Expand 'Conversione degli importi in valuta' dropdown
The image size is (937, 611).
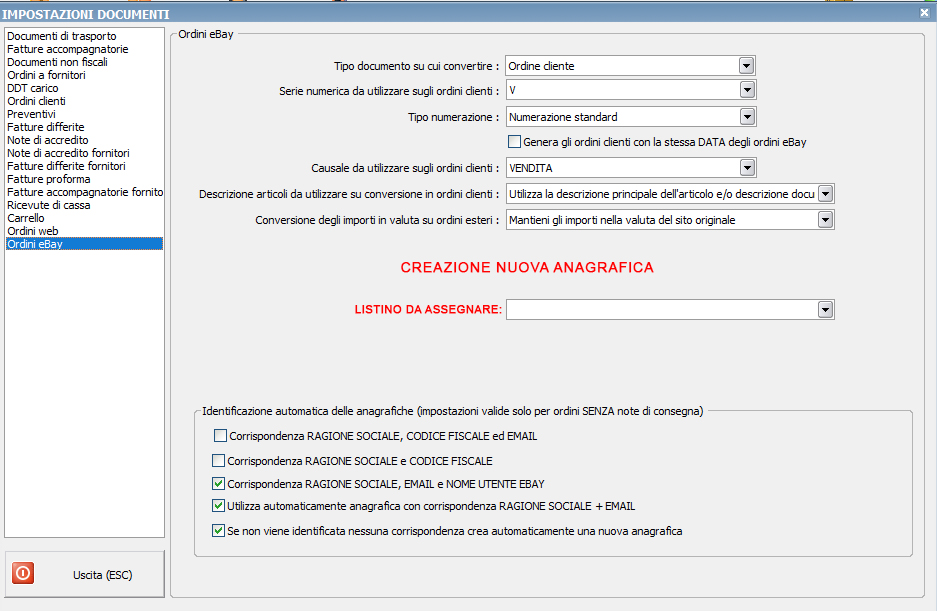825,220
